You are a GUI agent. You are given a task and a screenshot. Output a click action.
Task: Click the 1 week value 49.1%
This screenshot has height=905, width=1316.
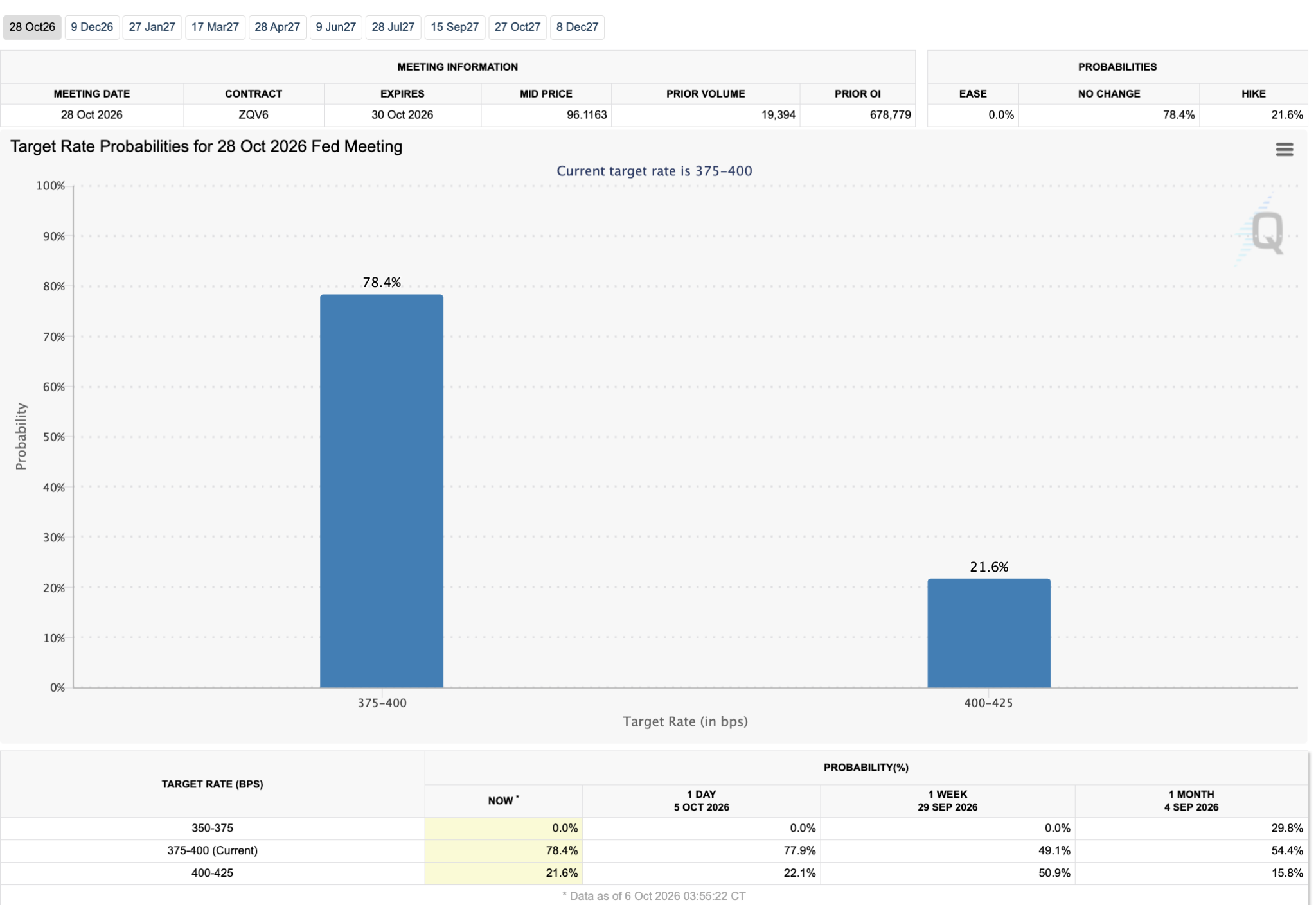[x=1054, y=850]
